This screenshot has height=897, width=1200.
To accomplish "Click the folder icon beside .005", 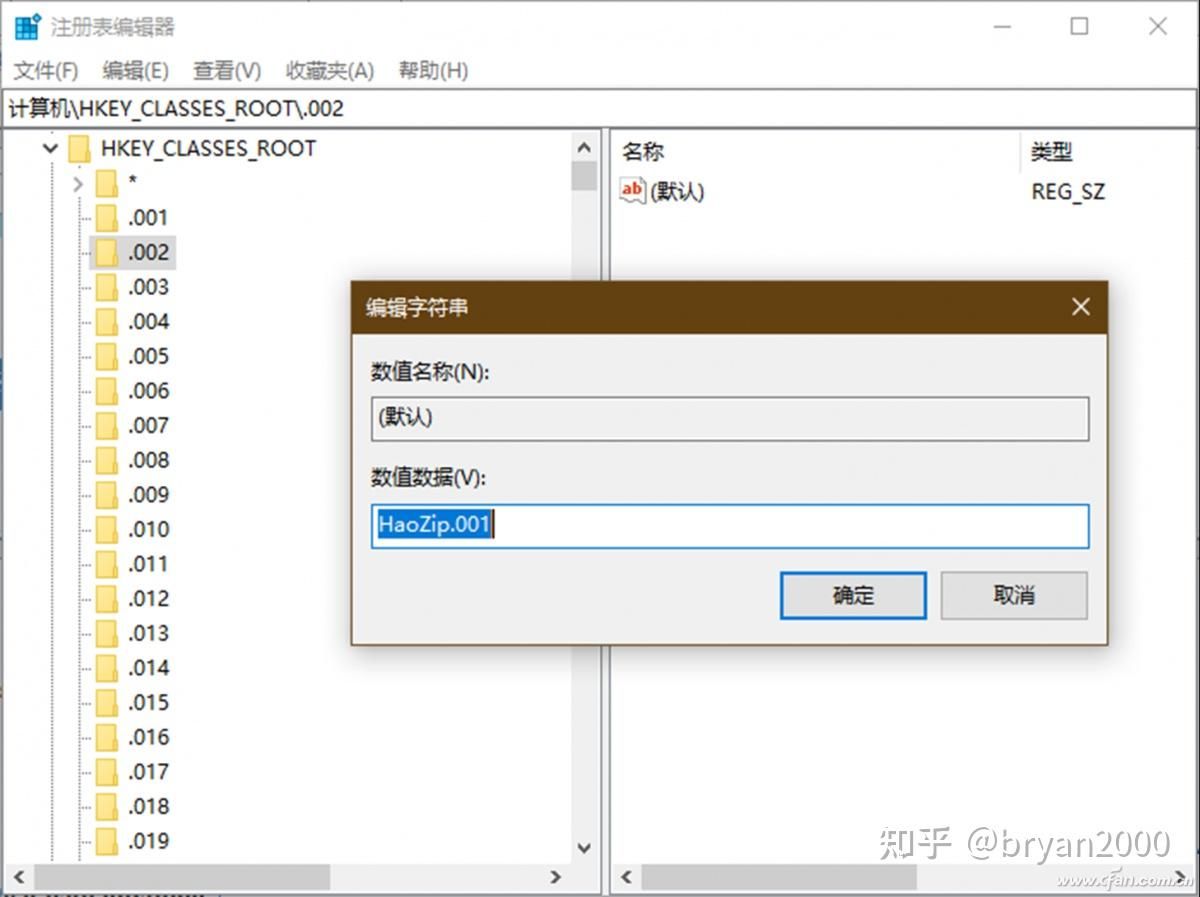I will (106, 356).
